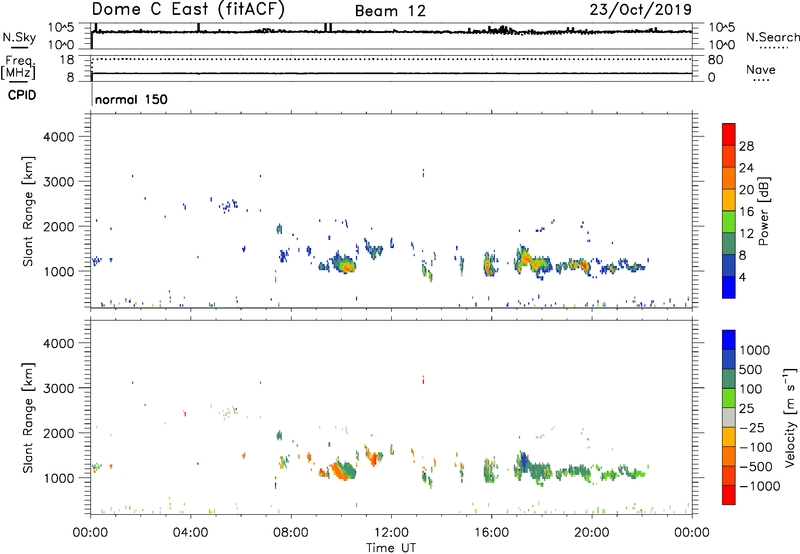
Task: Click the 'Power [dB]' color bar label
Action: (763, 211)
